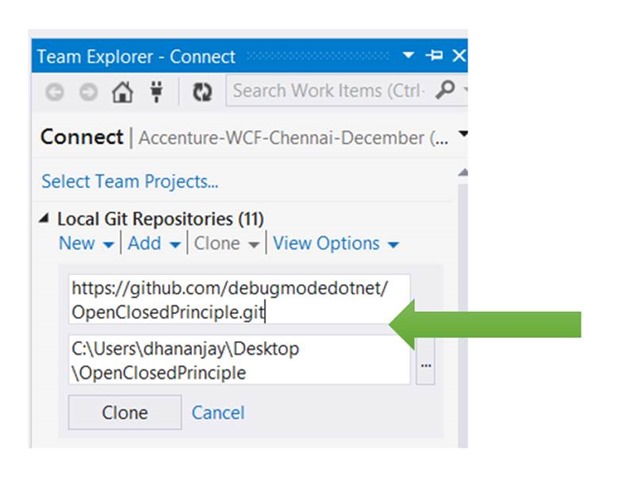Click the Forward navigation arrow icon
This screenshot has height=480, width=619.
point(88,92)
